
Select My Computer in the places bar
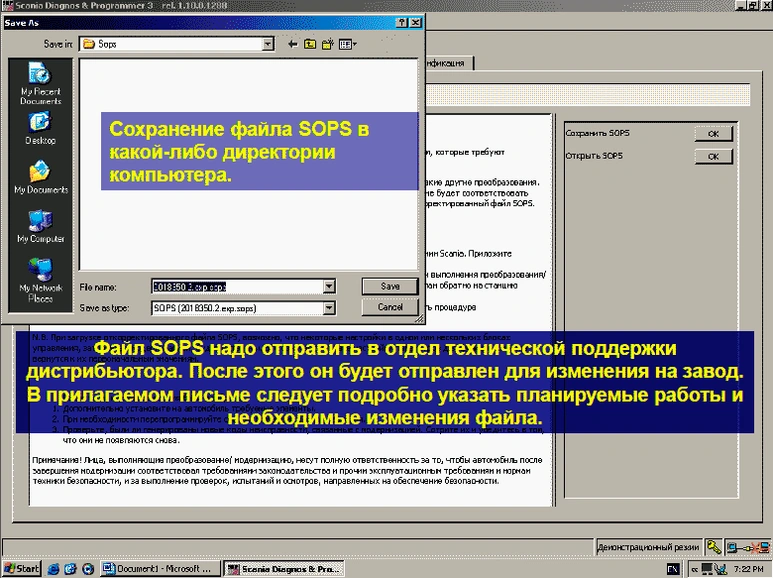pos(40,225)
